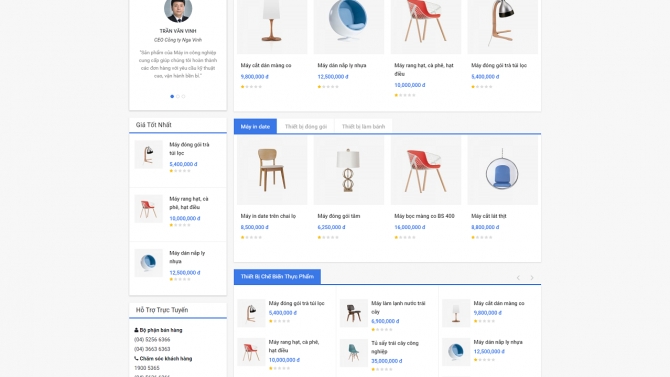This screenshot has height=377, width=670.
Task: Open Máy rang hạt, cà phê, hạt điều bottom section
Action: pos(294,346)
